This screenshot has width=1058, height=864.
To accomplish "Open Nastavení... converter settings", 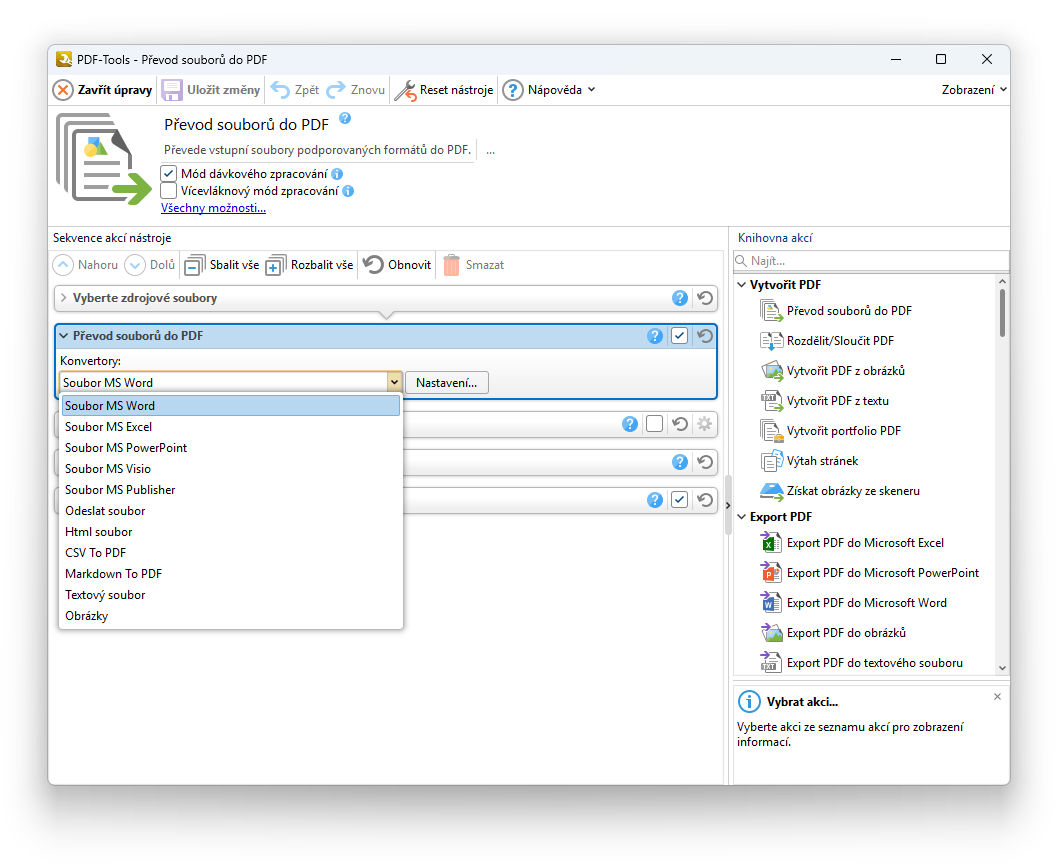I will pos(447,383).
